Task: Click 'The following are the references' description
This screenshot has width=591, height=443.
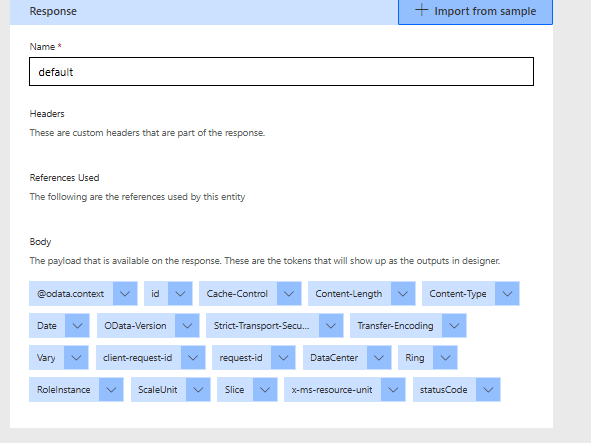Action: coord(137,197)
